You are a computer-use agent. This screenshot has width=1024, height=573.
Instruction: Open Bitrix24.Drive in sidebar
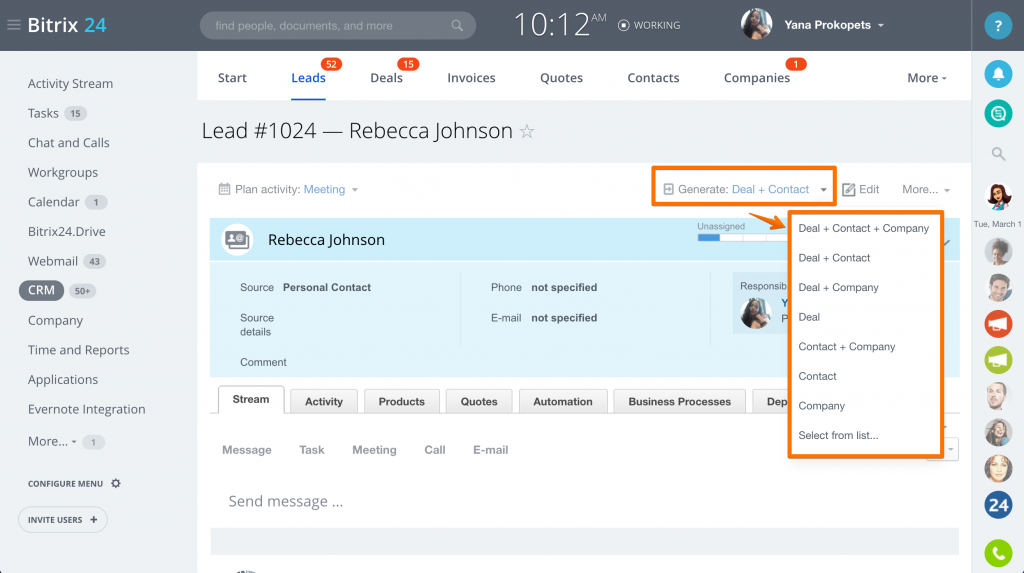click(x=67, y=231)
